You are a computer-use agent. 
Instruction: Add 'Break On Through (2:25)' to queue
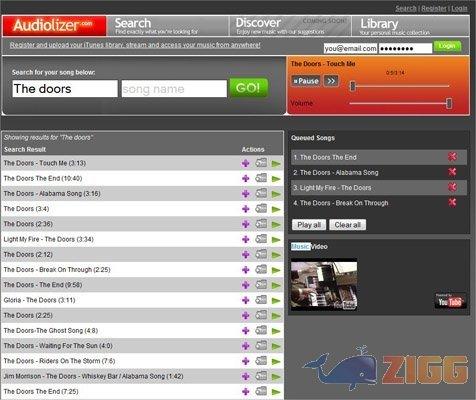point(246,270)
